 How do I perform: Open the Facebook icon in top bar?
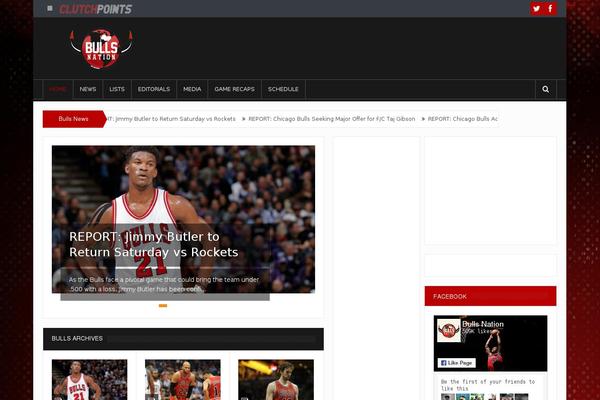[x=550, y=8]
